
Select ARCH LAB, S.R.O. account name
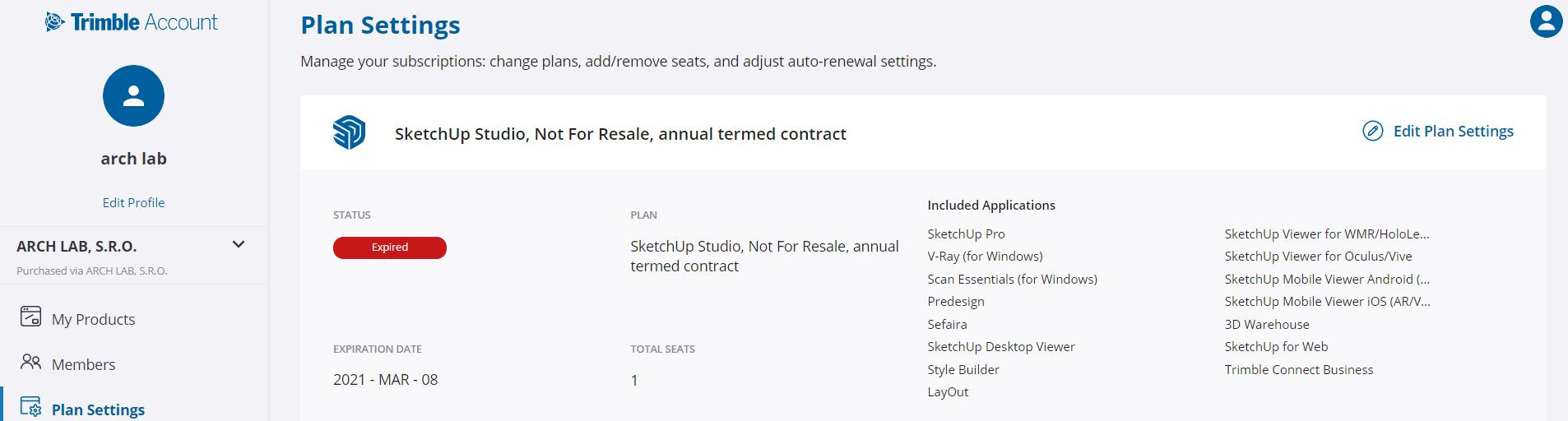pos(77,246)
